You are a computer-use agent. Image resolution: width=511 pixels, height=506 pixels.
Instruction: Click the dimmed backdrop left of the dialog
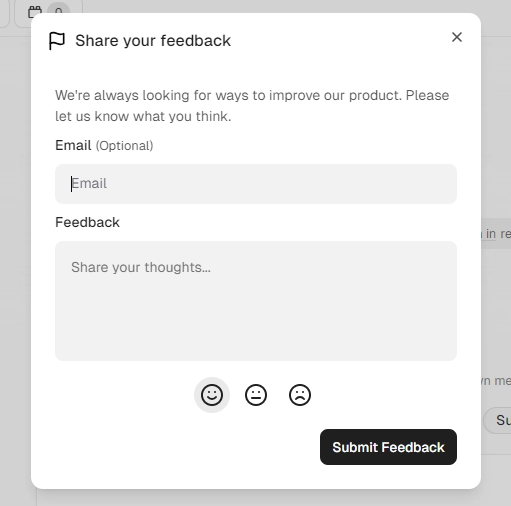15,253
